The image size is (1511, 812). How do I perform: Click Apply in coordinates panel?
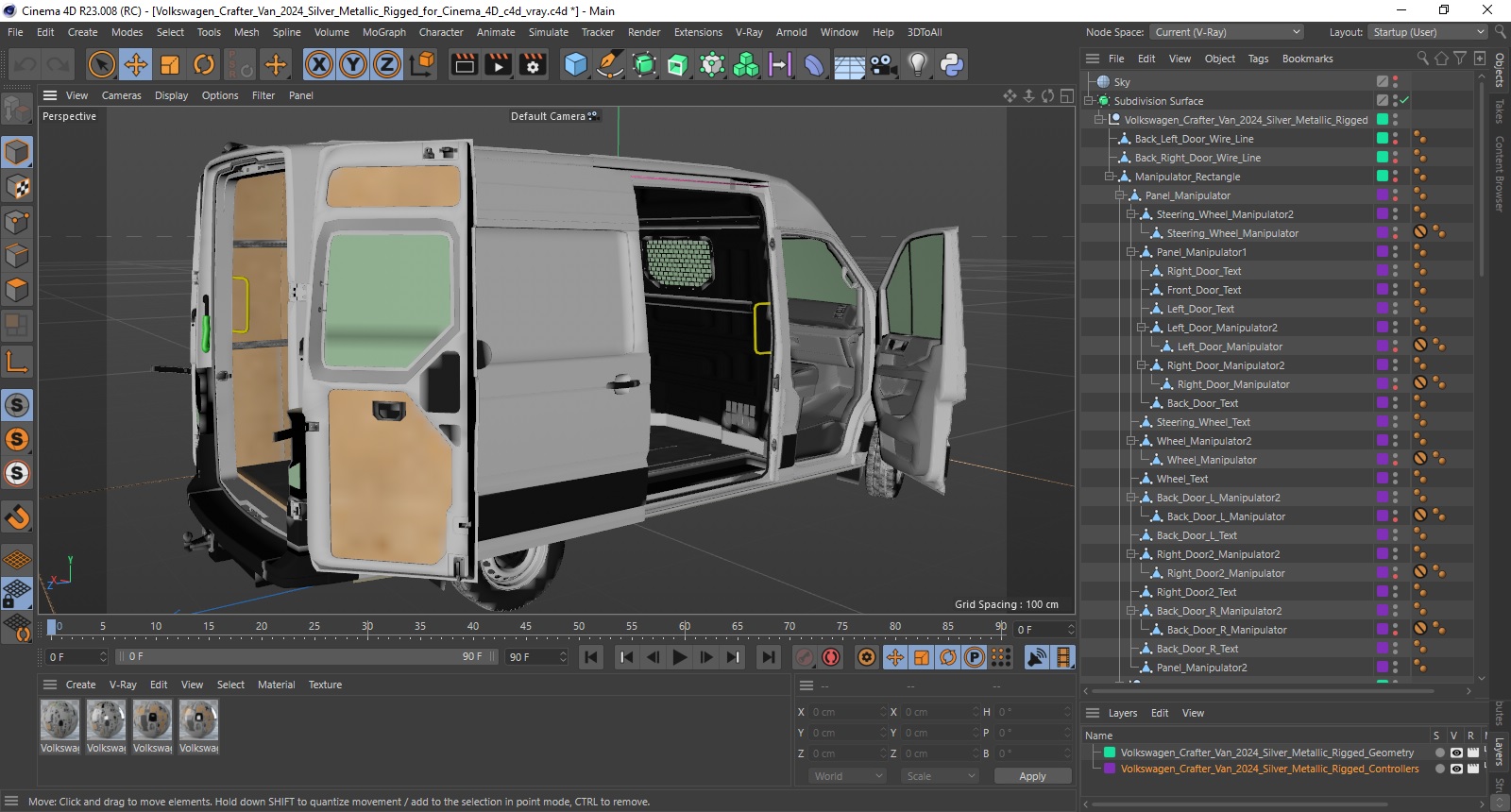click(x=1032, y=776)
